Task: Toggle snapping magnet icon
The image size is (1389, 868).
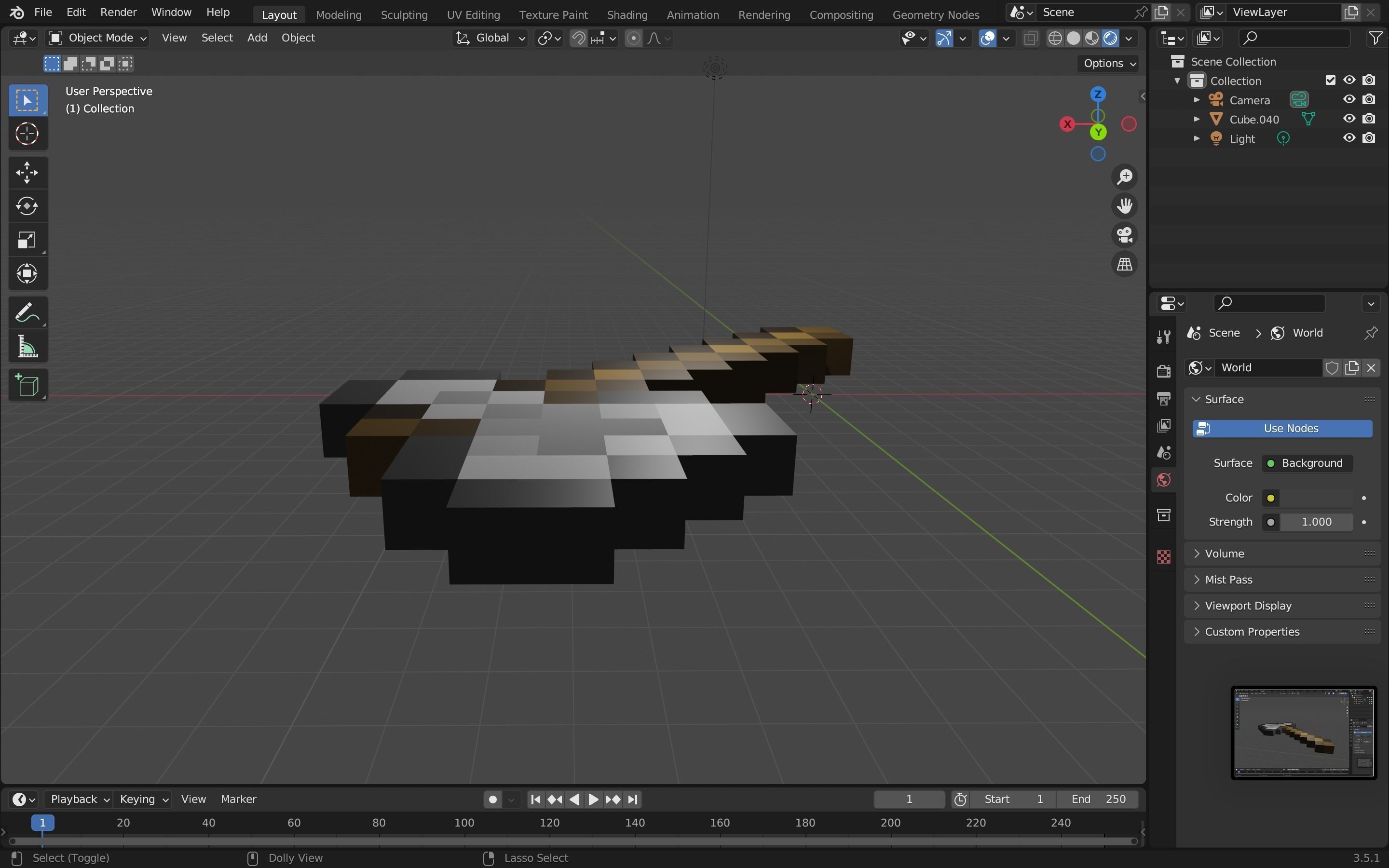Action: (579, 38)
